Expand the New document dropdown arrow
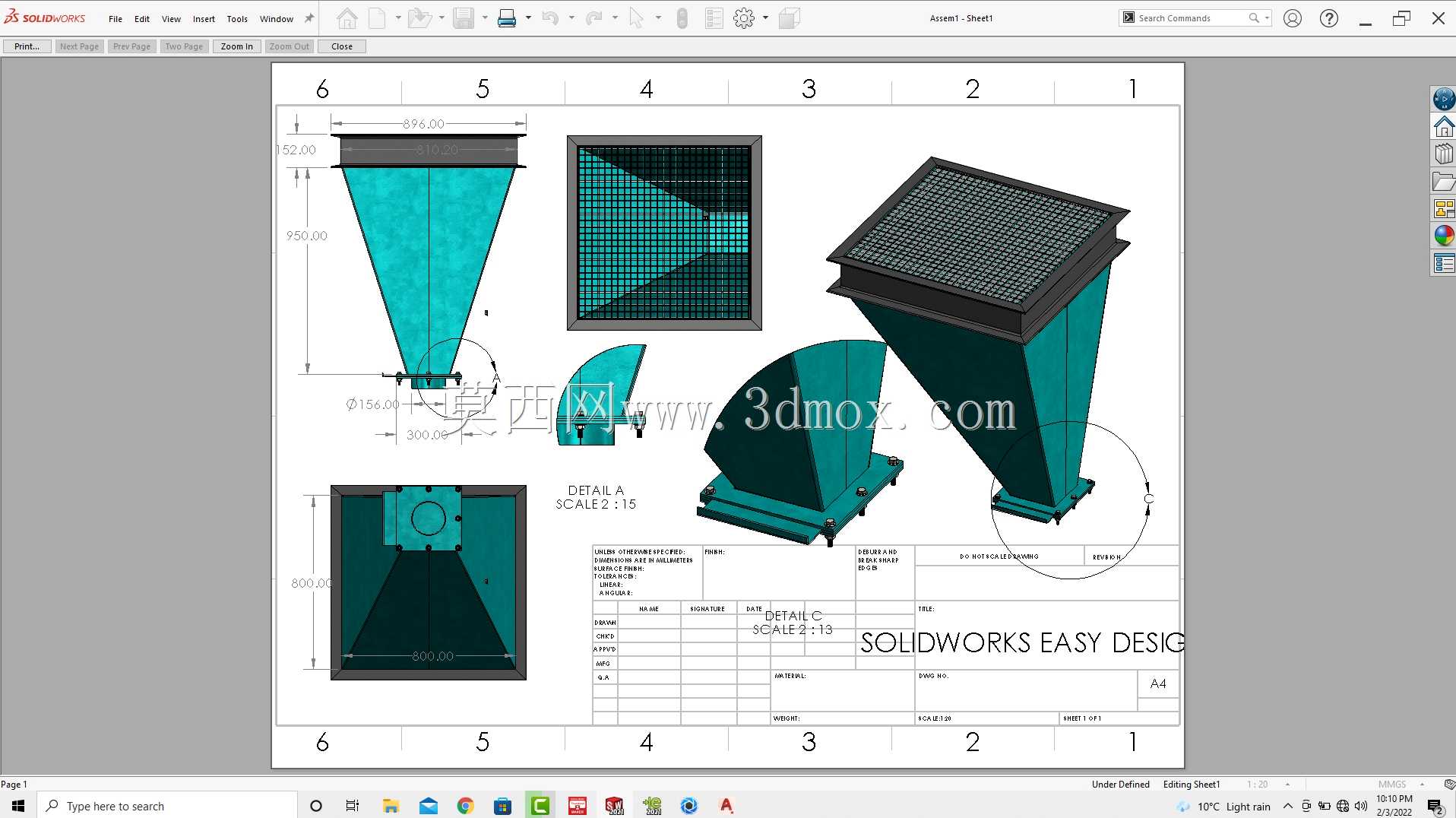Image resolution: width=1456 pixels, height=818 pixels. [x=397, y=17]
